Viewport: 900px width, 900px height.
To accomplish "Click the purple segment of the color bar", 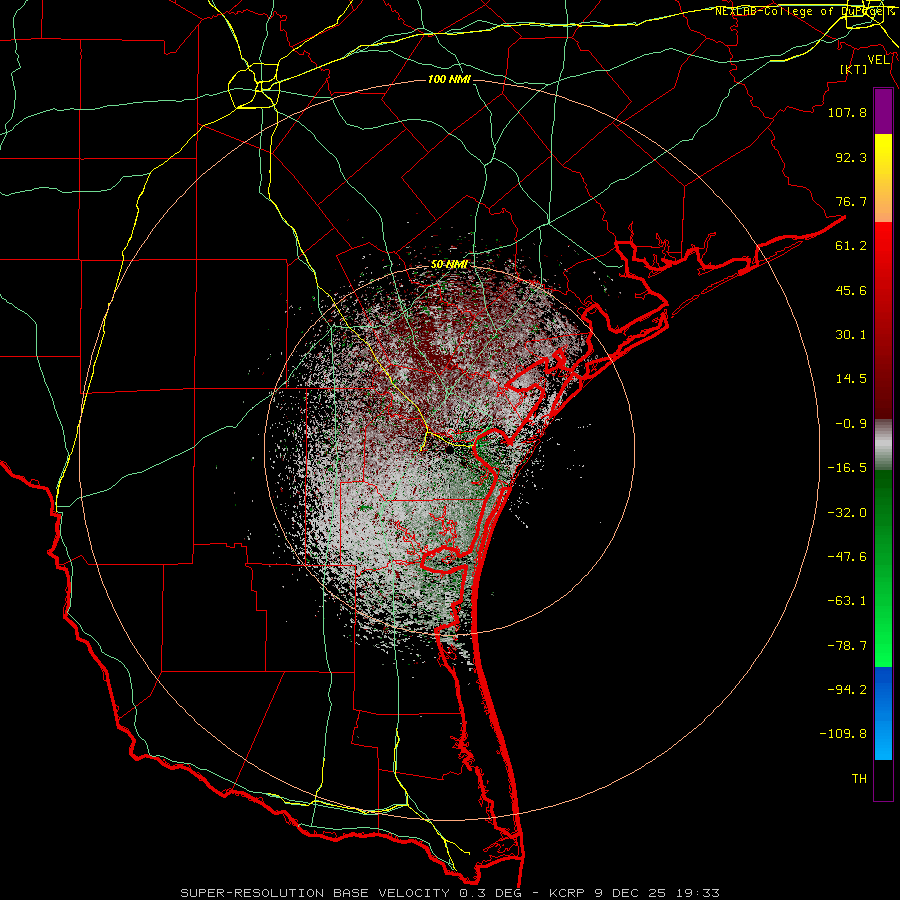I will tap(883, 111).
